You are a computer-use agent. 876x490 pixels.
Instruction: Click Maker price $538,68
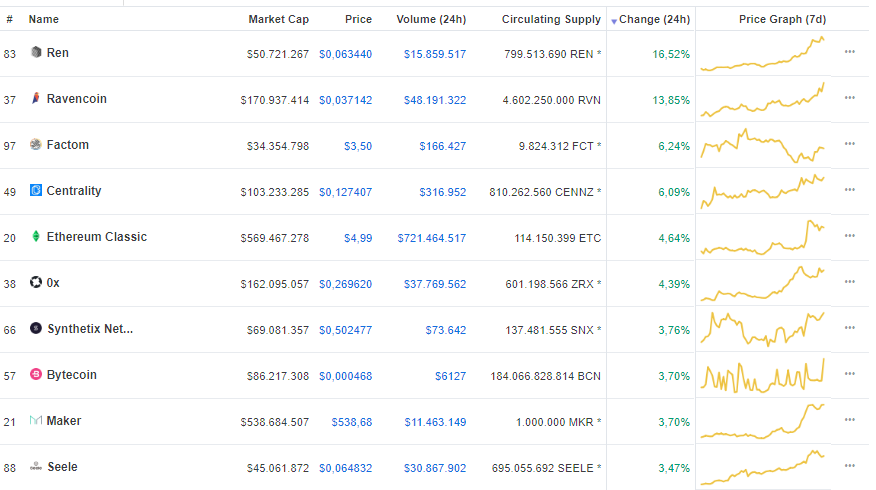pyautogui.click(x=351, y=422)
